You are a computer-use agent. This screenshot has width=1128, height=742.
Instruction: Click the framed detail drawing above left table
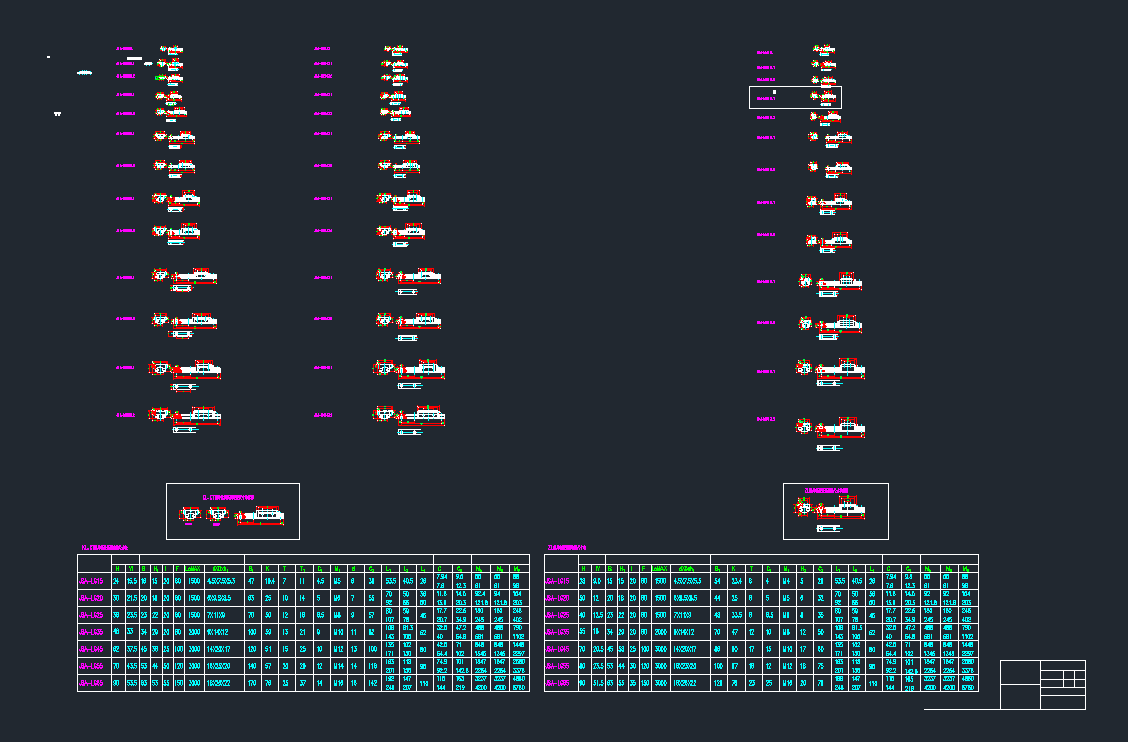233,511
